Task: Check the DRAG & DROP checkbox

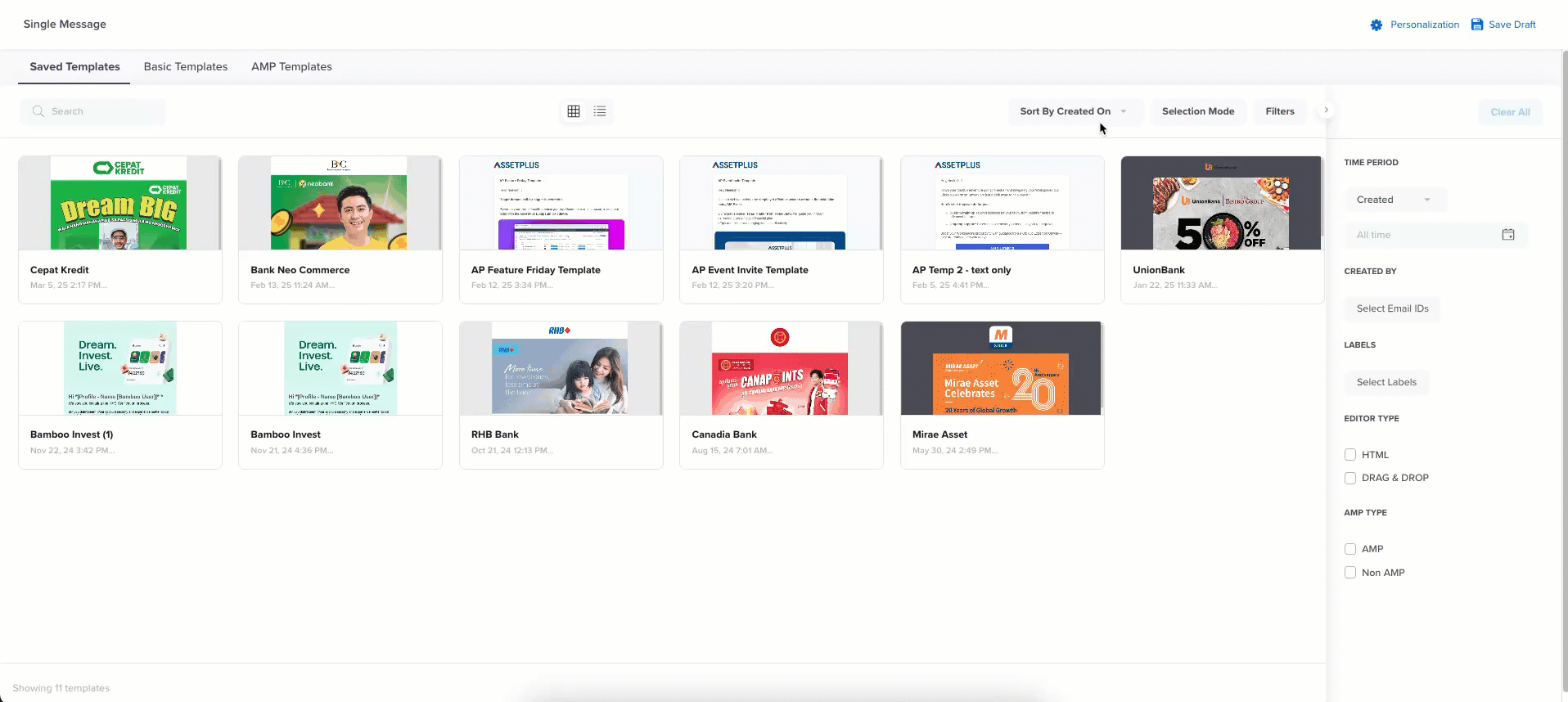Action: coord(1350,478)
